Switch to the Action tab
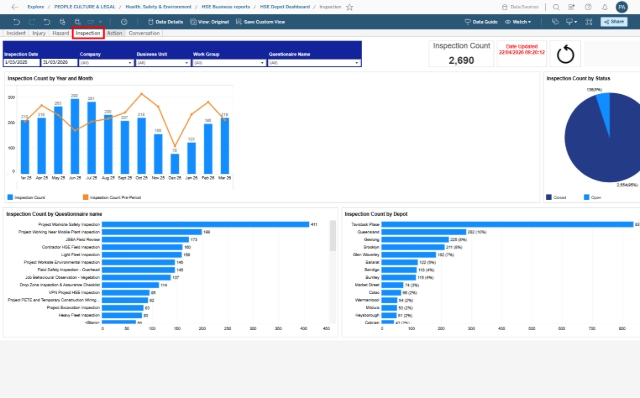The image size is (640, 398). (x=114, y=33)
